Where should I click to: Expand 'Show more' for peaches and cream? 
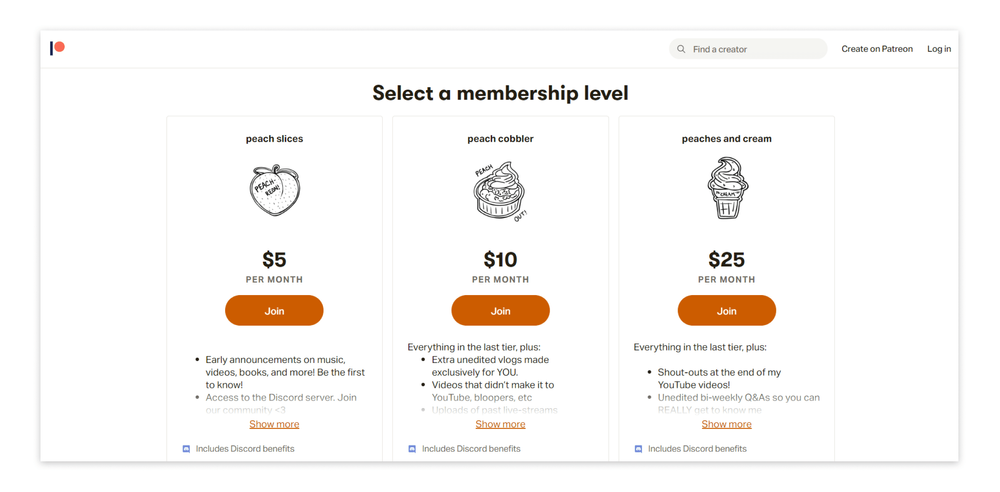(x=727, y=424)
